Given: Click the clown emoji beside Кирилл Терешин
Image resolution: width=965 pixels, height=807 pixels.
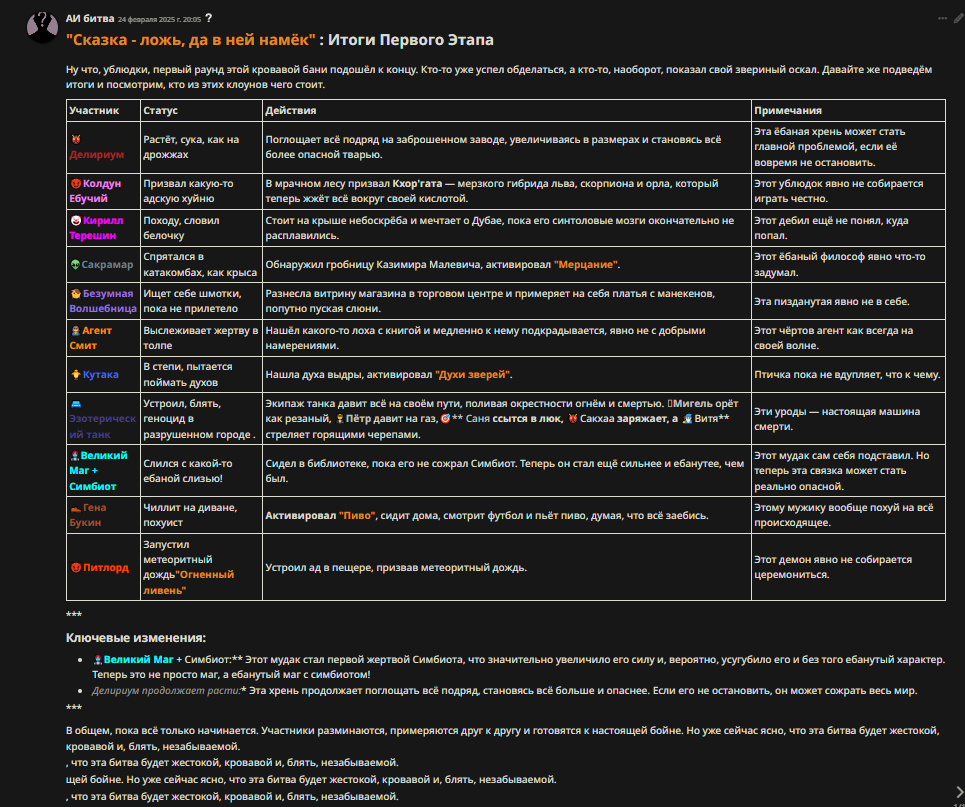Looking at the screenshot, I should click(x=76, y=220).
